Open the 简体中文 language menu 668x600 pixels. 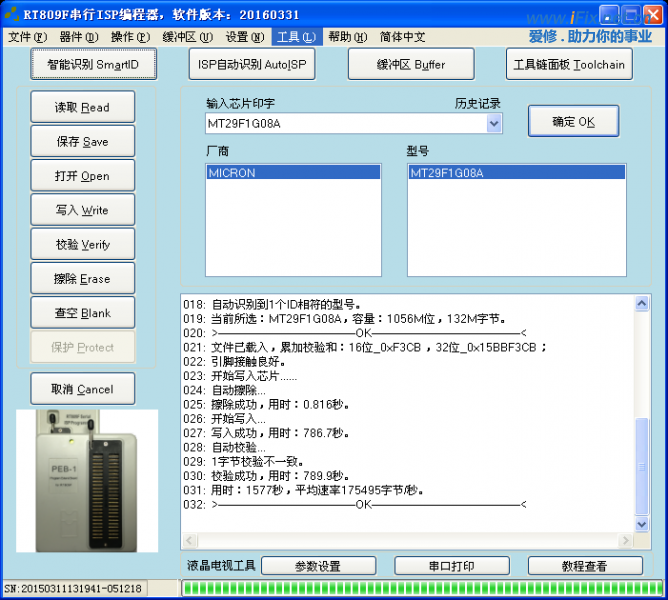[x=403, y=37]
